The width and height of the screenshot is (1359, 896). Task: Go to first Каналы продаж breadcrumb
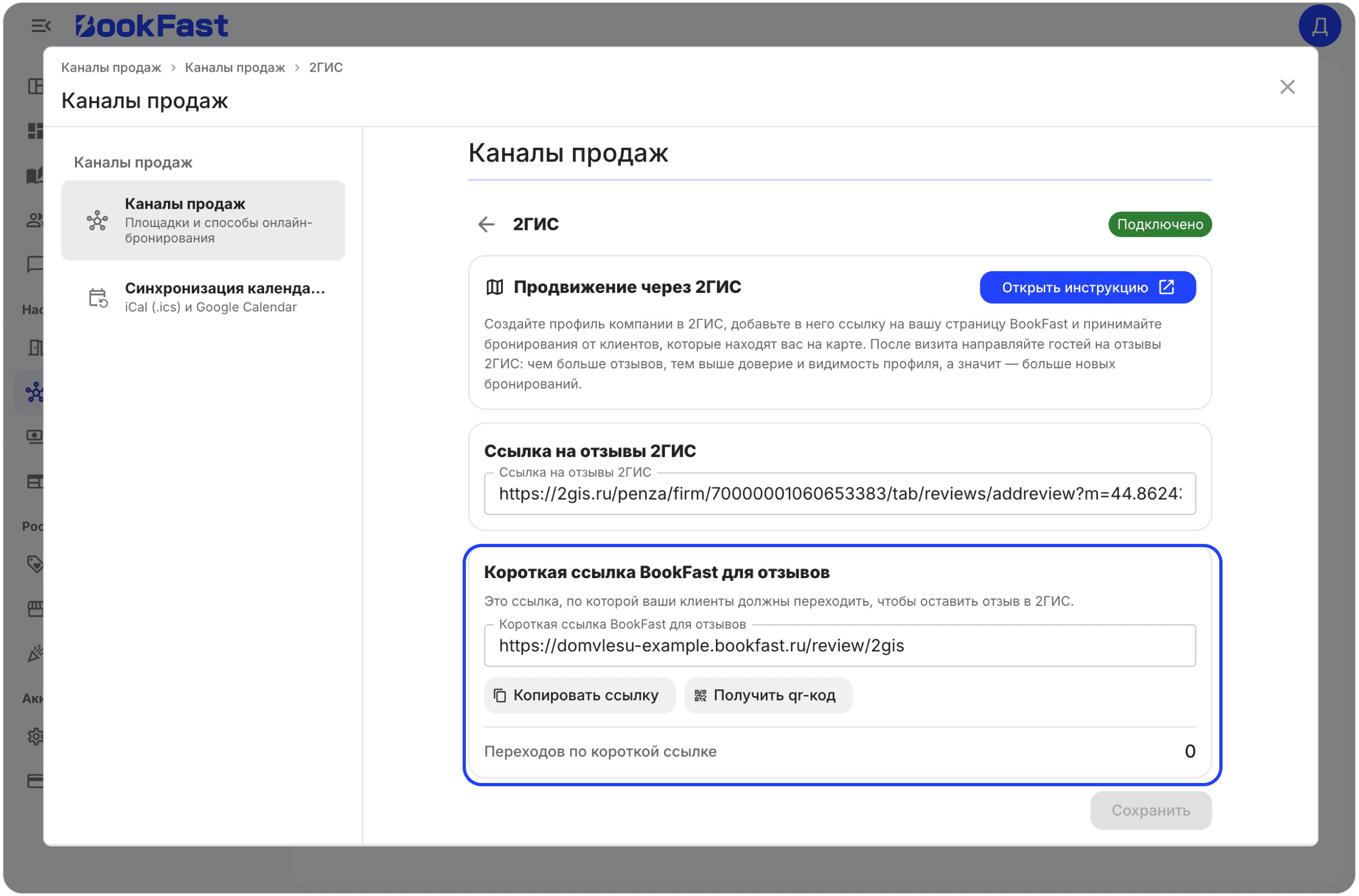[111, 67]
